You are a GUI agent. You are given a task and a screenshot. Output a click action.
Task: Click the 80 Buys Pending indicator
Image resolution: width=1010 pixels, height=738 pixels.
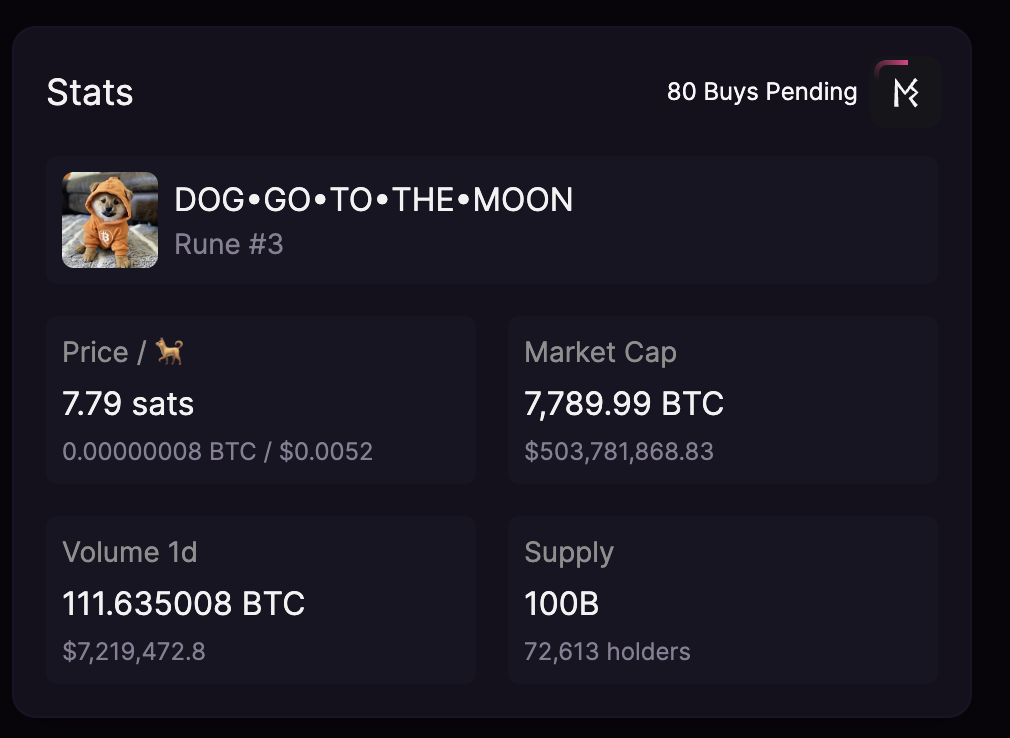click(761, 92)
